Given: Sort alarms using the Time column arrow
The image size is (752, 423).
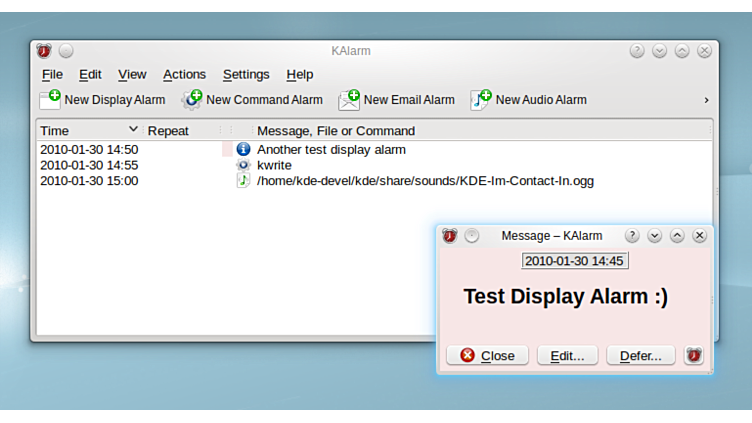Looking at the screenshot, I should pos(133,130).
